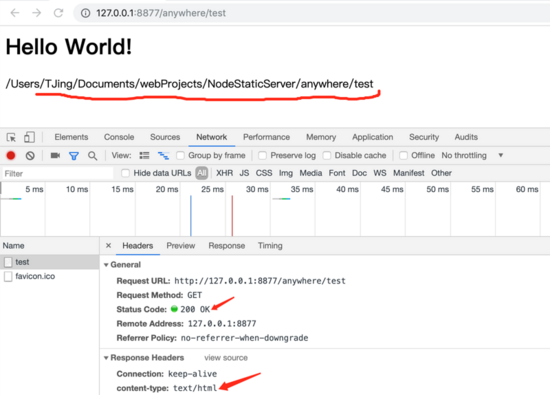Filter requests by CSS
The width and height of the screenshot is (550, 395).
pos(264,173)
